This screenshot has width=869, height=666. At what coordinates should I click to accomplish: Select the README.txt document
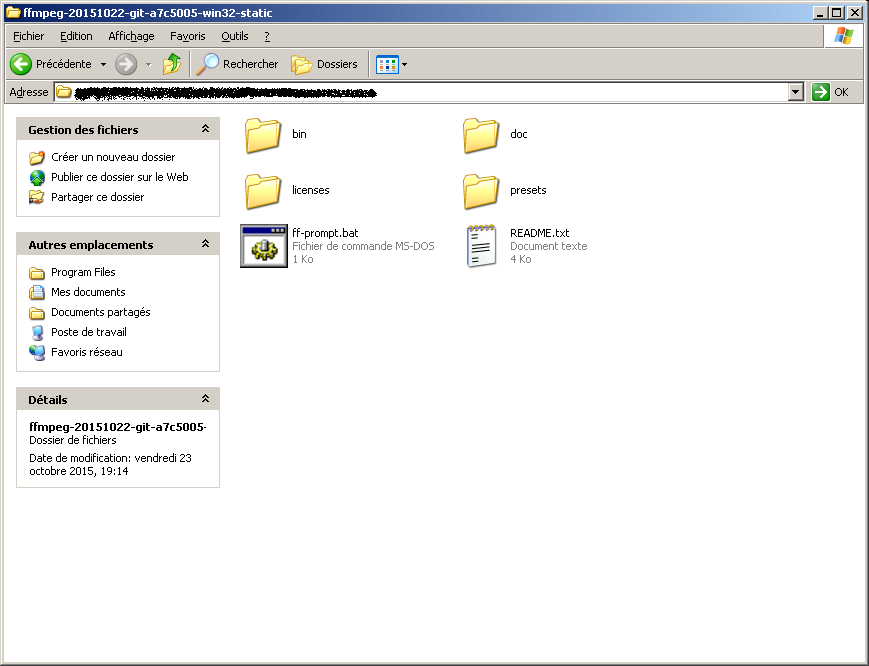481,246
